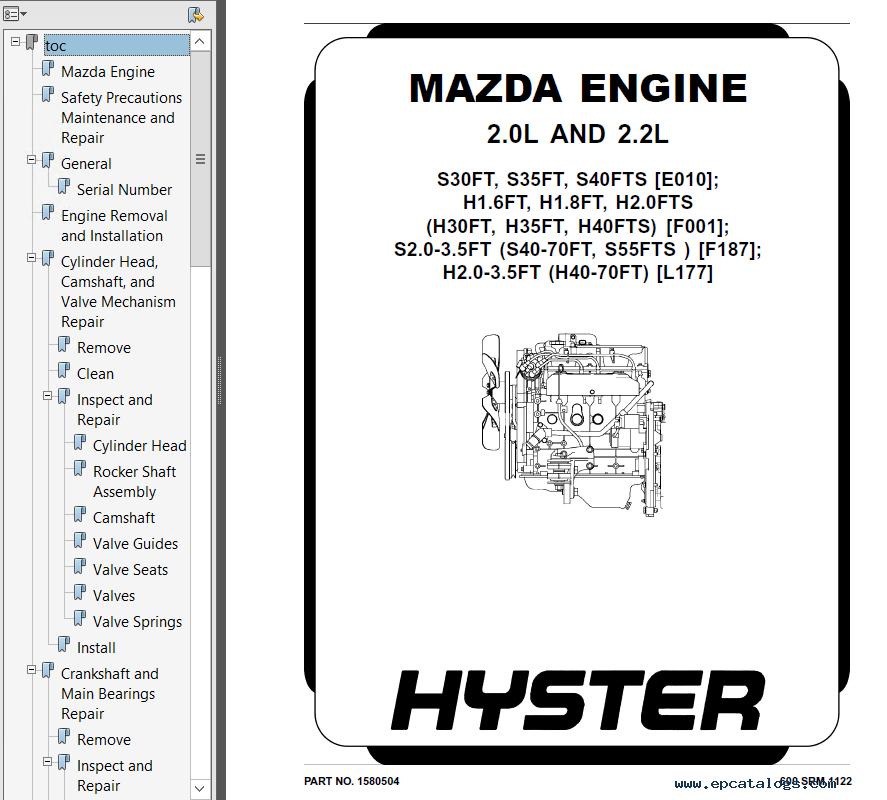Click the bookmark icon beside Rocker Shaft Assembly
Screen dimensions: 887x800
(x=80, y=470)
